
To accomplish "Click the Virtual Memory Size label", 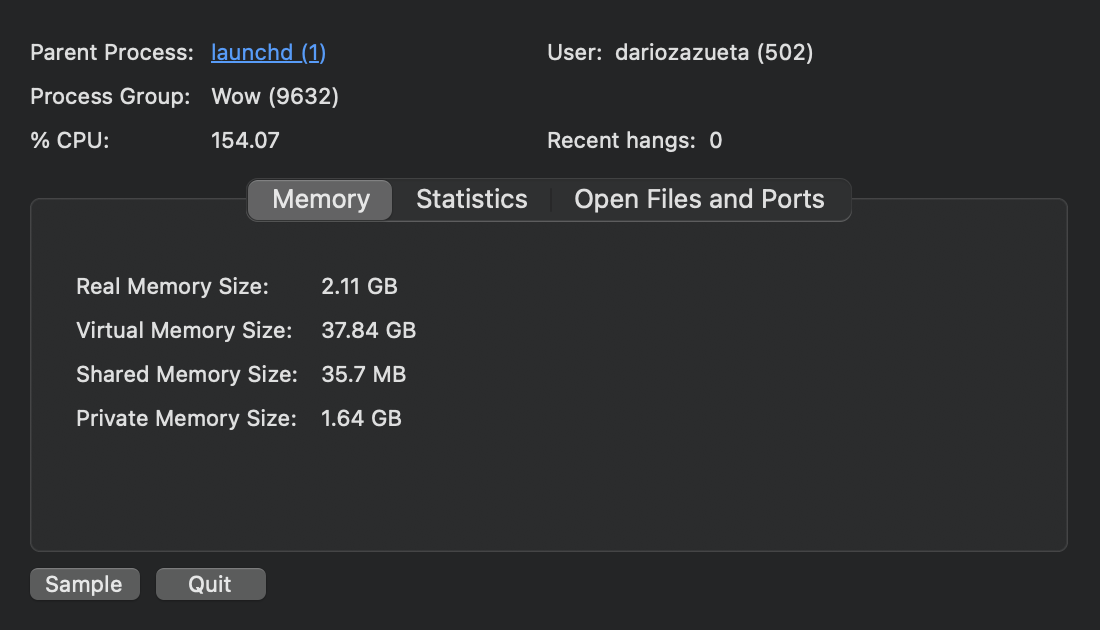I will [x=184, y=331].
